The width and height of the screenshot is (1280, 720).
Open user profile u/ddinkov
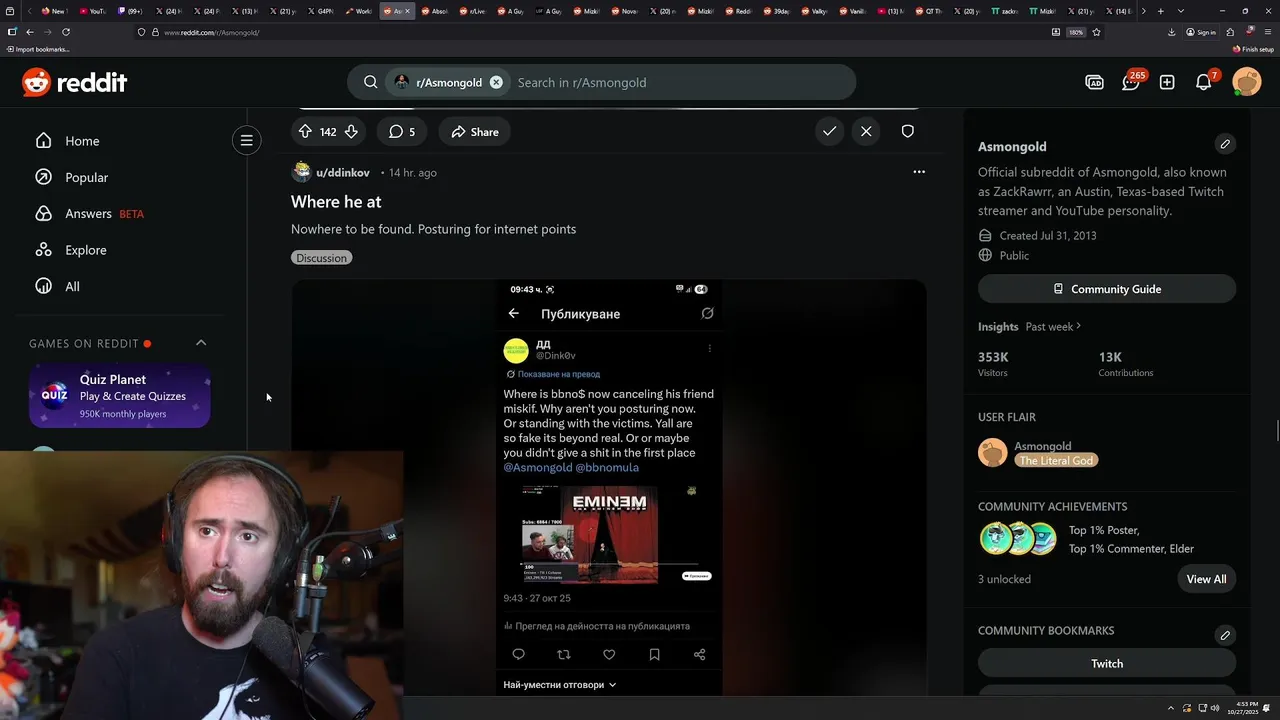pos(343,173)
